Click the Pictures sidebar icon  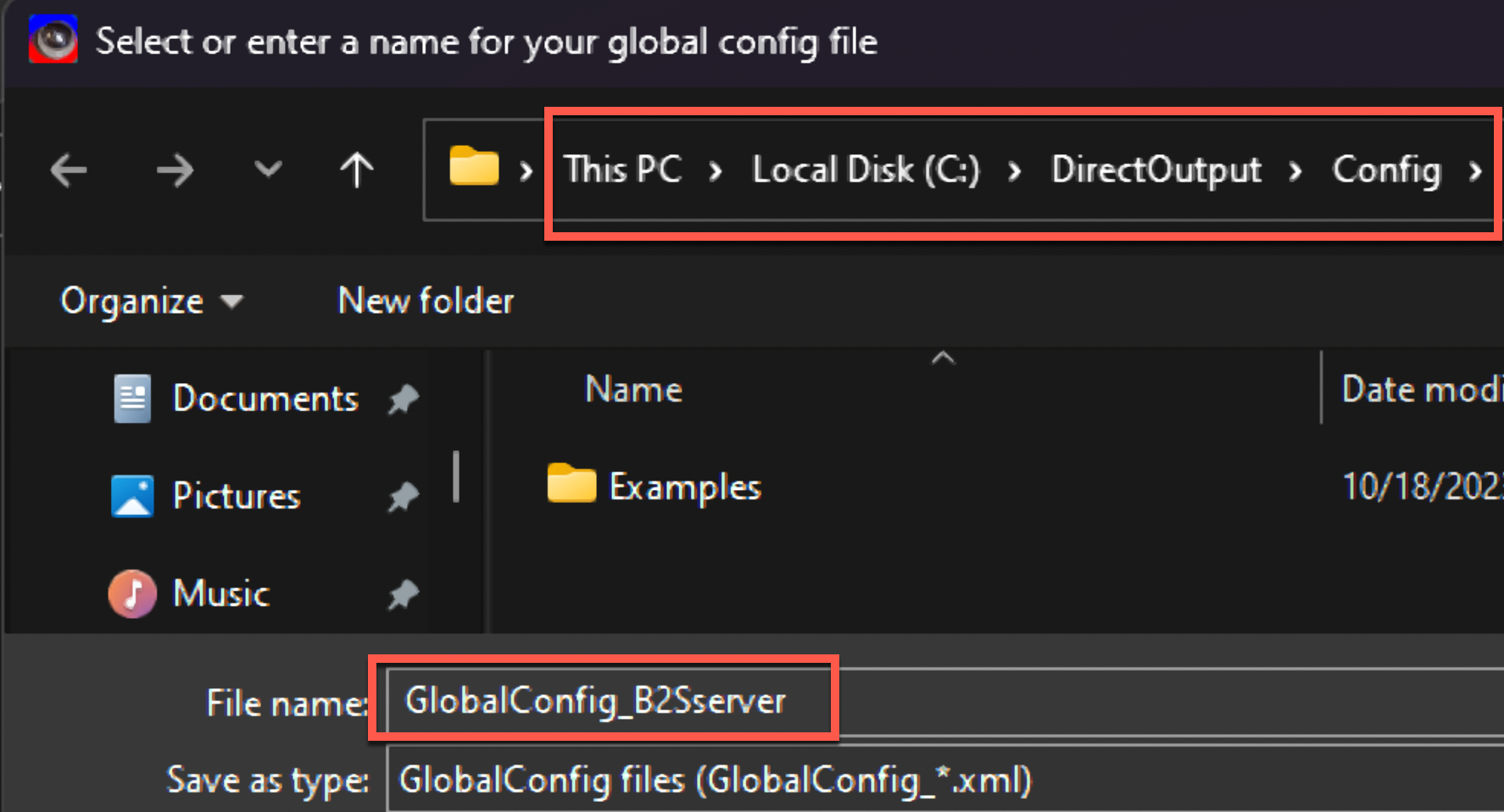131,496
